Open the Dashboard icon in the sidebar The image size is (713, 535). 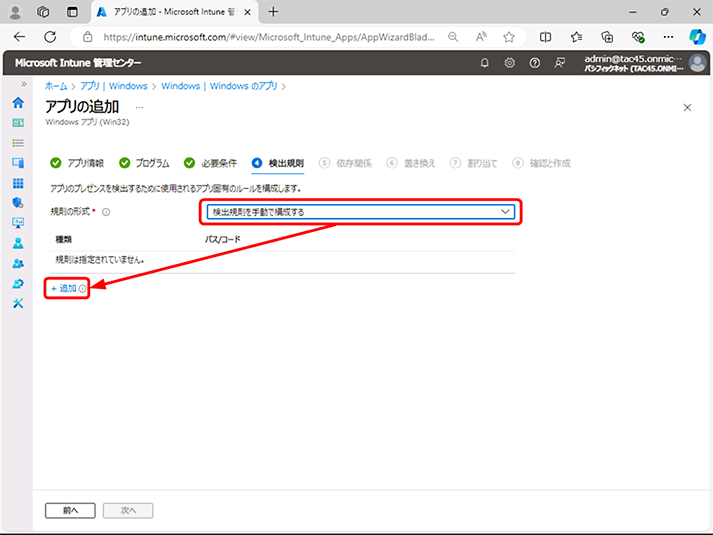[18, 123]
